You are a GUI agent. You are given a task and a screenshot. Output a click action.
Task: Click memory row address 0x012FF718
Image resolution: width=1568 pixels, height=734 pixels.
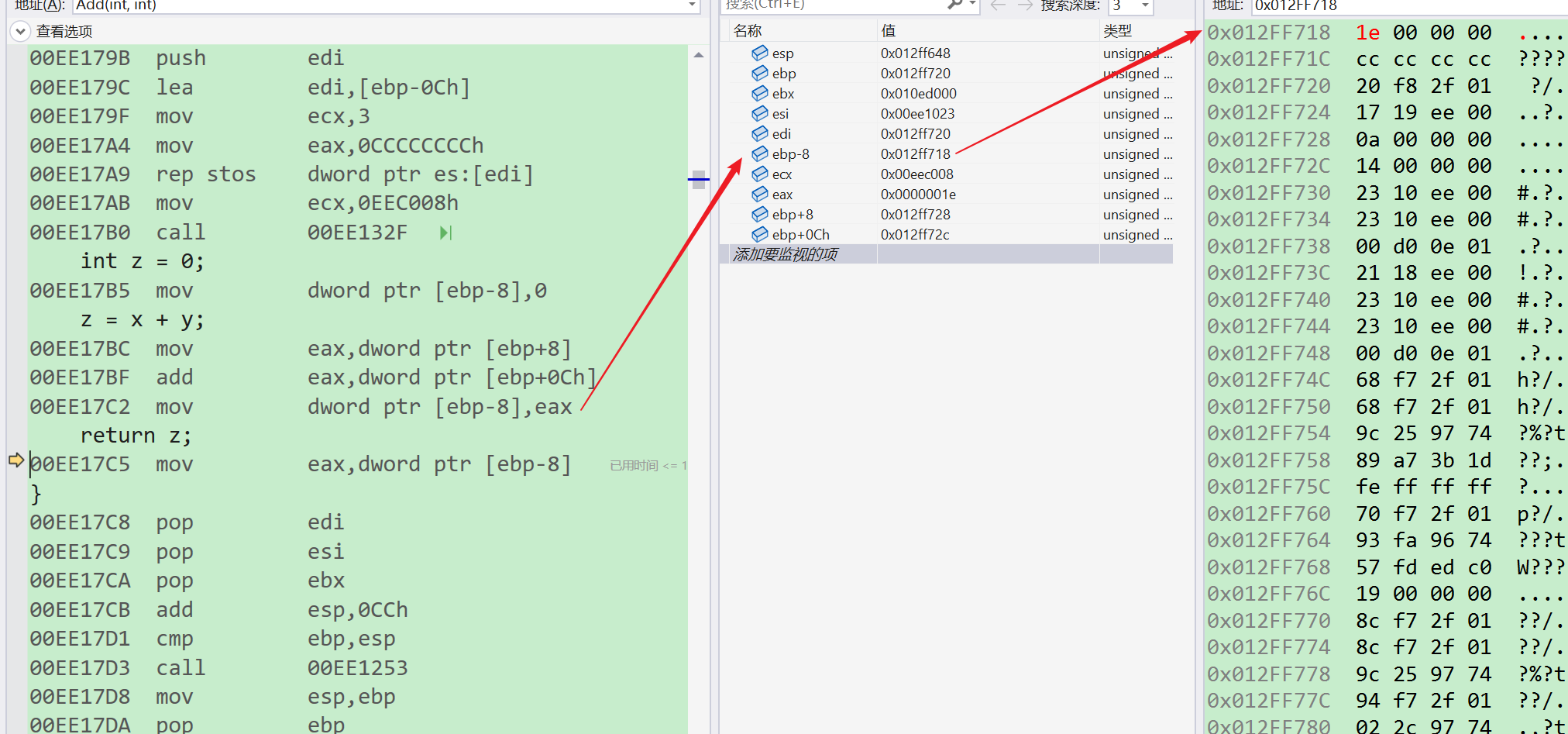tap(1269, 33)
